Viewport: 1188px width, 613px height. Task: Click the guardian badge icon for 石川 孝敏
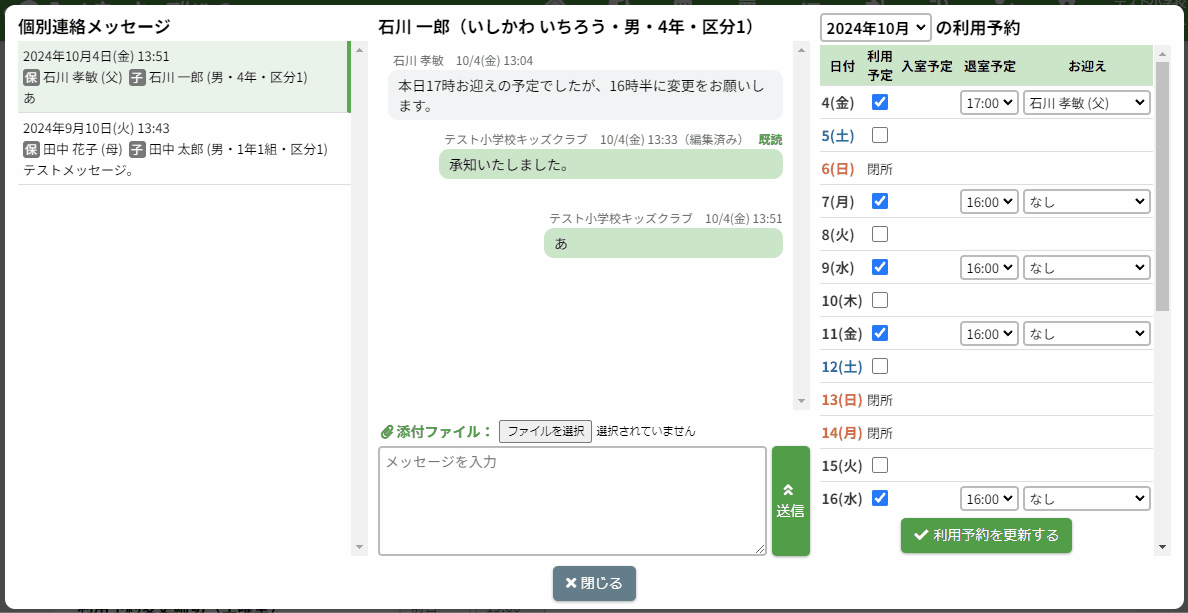tap(31, 77)
